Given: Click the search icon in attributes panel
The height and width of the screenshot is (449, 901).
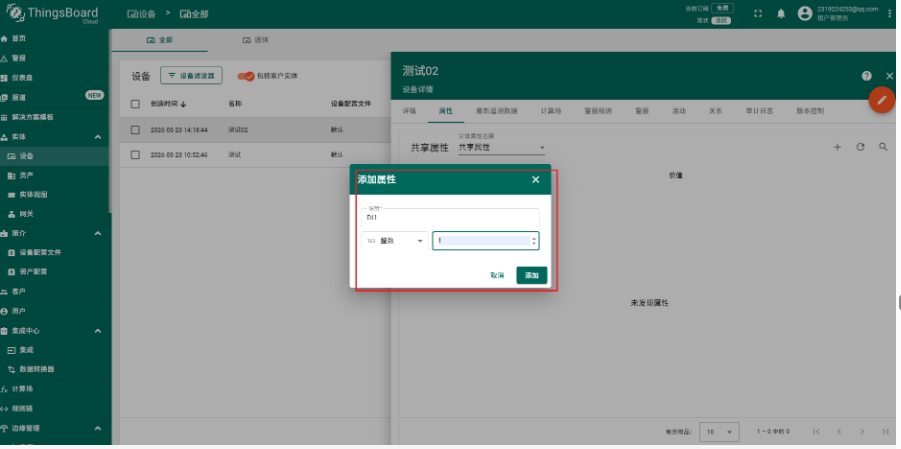Looking at the screenshot, I should coord(883,147).
